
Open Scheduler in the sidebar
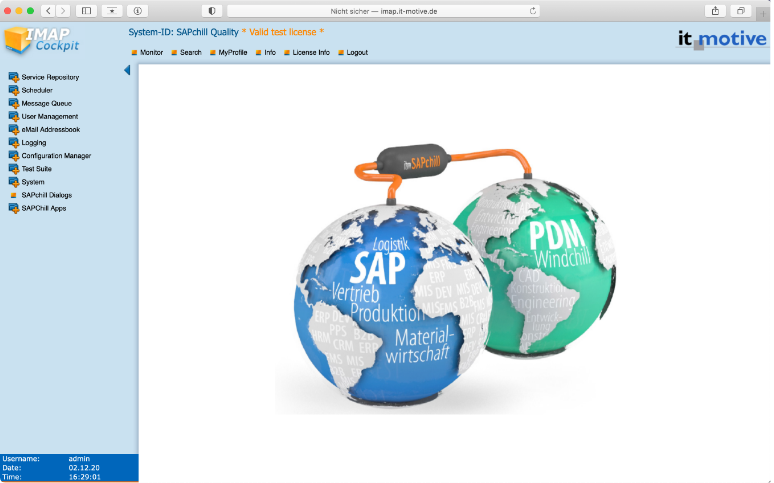pos(37,90)
